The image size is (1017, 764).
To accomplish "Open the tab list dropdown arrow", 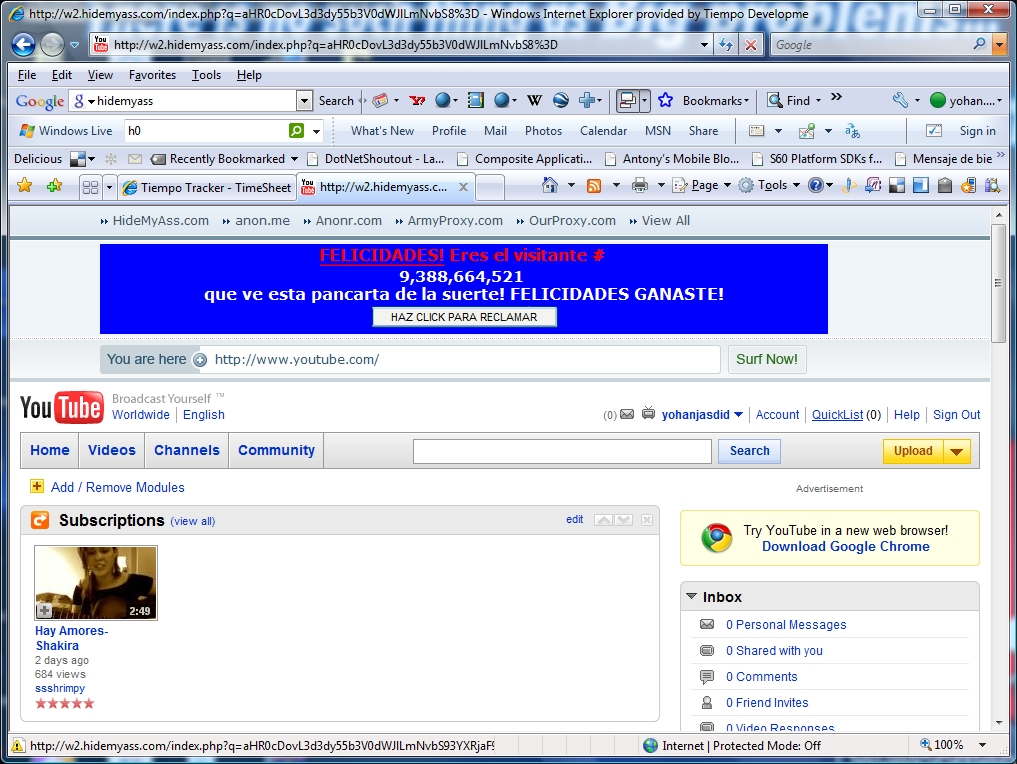I will 109,188.
